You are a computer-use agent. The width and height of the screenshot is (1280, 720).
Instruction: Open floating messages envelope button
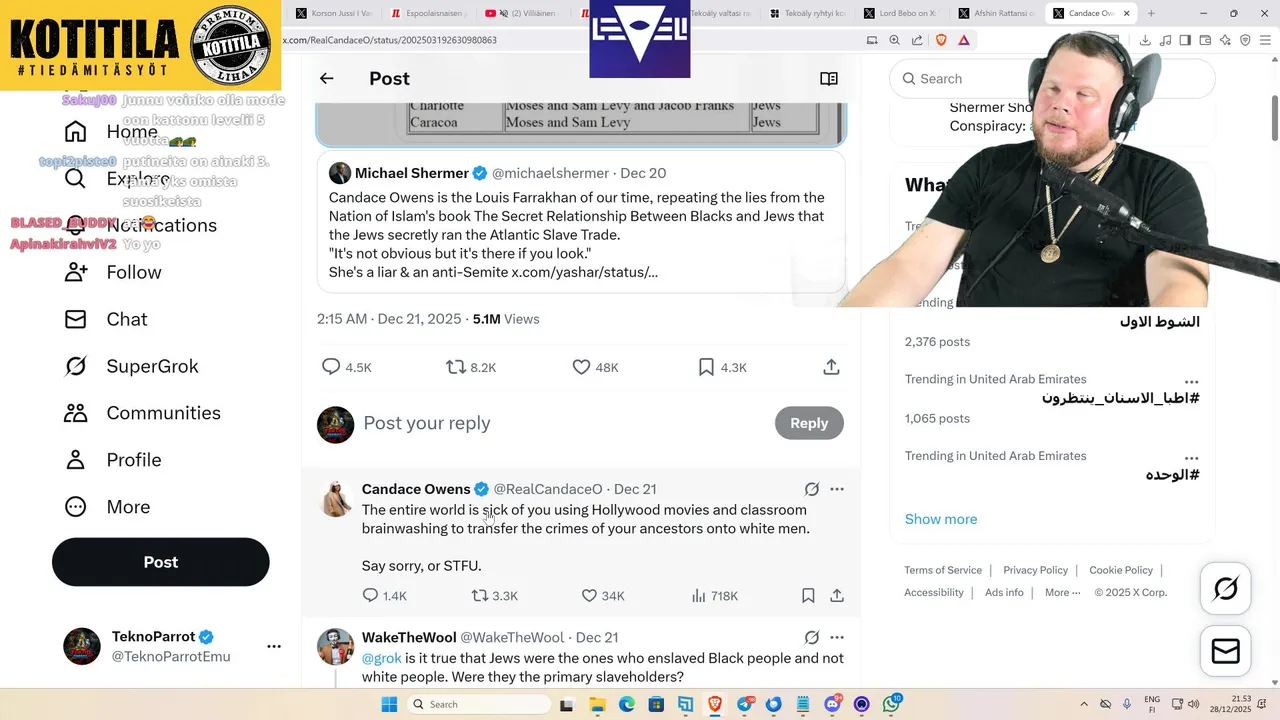(1225, 651)
